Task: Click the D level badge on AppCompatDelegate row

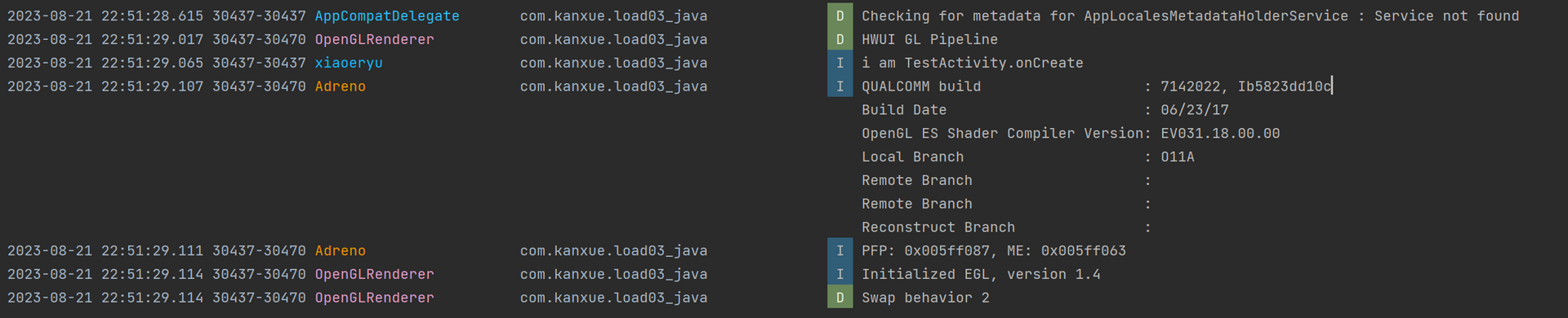Action: coord(840,15)
